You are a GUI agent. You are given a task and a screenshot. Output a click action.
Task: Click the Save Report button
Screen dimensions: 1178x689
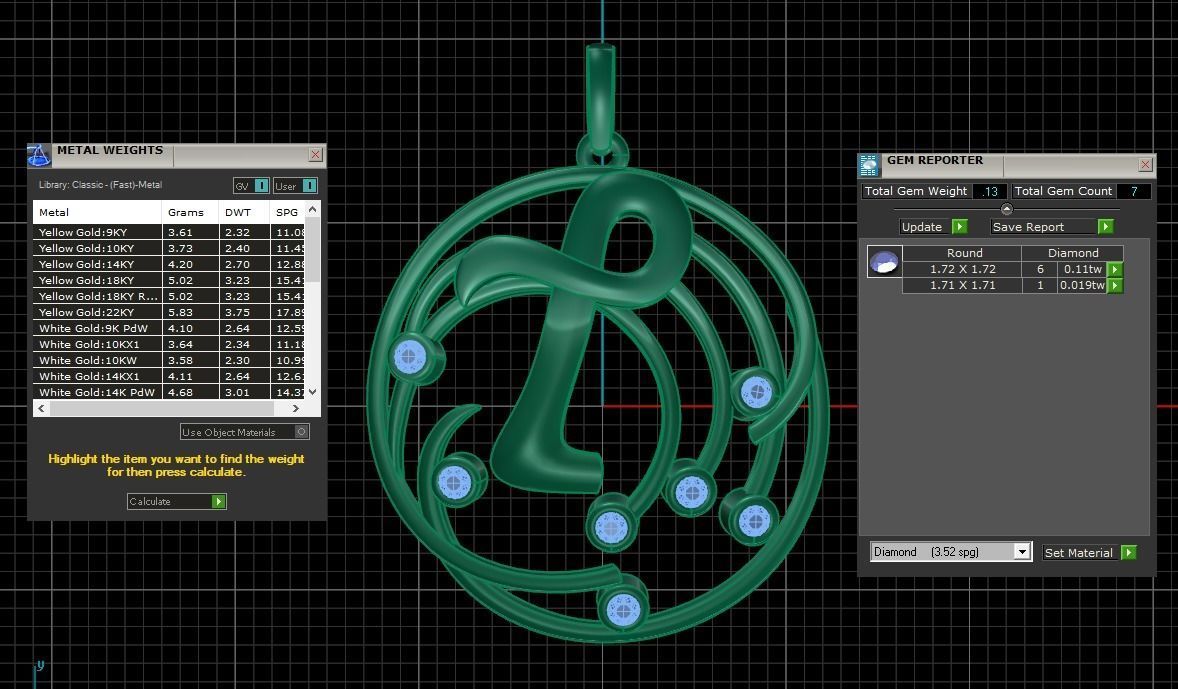[x=1051, y=227]
